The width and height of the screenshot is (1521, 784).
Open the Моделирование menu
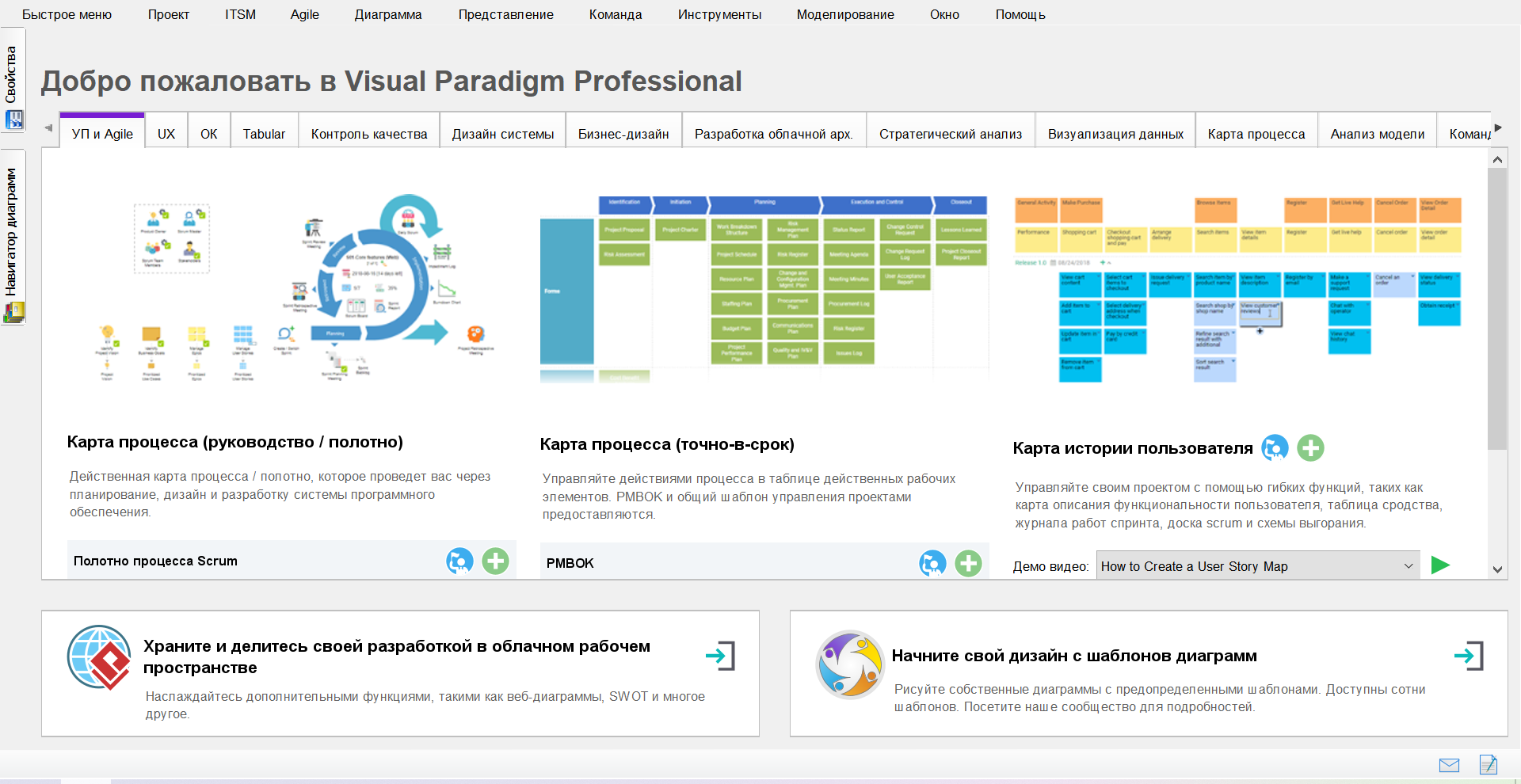pos(845,13)
